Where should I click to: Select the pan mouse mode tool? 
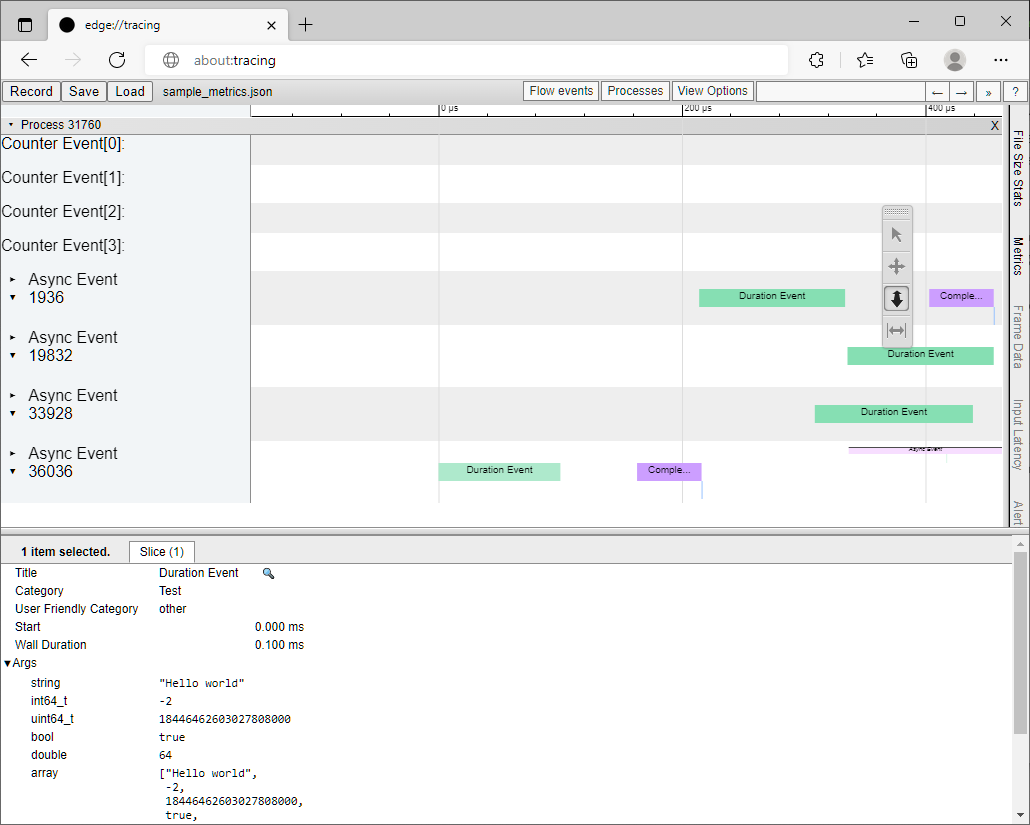[x=897, y=266]
